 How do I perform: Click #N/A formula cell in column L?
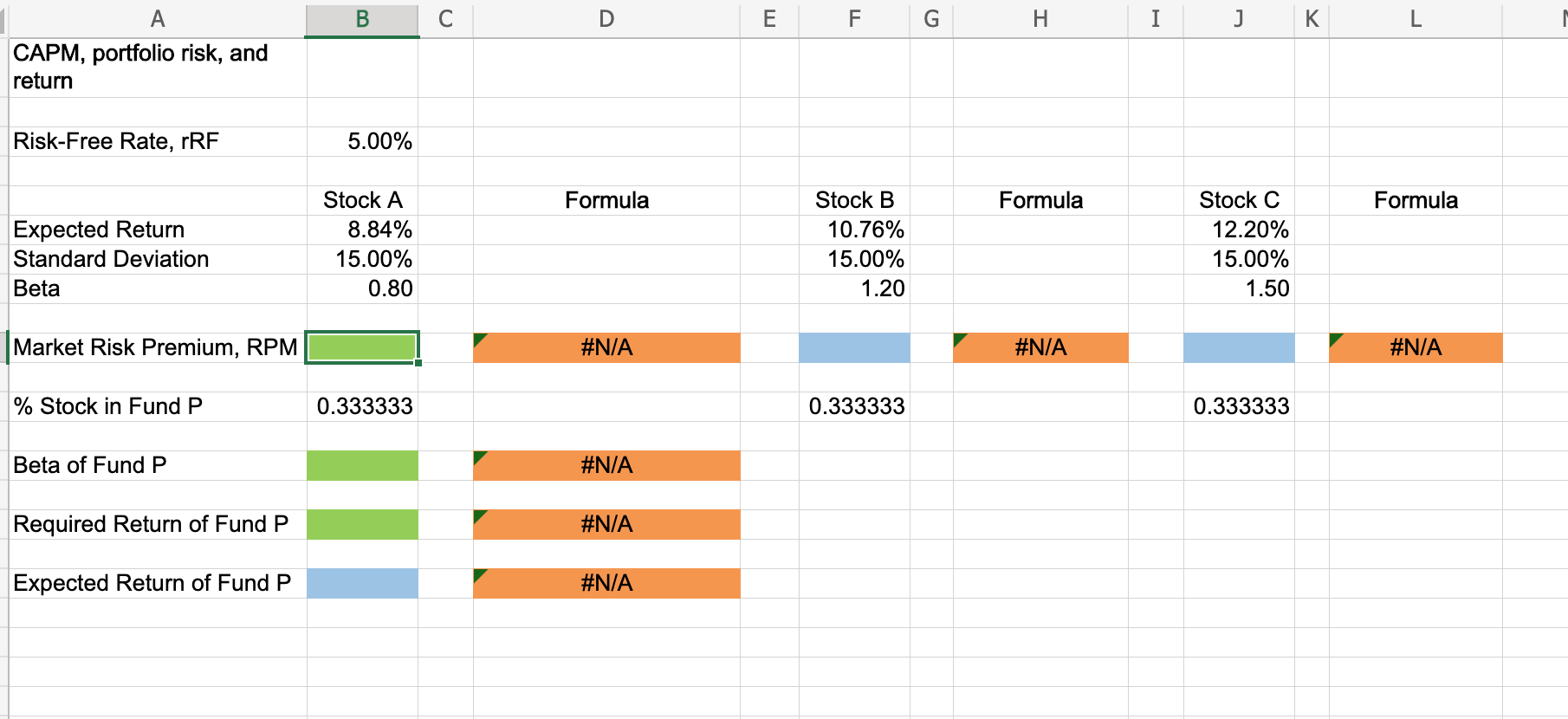pos(1416,347)
